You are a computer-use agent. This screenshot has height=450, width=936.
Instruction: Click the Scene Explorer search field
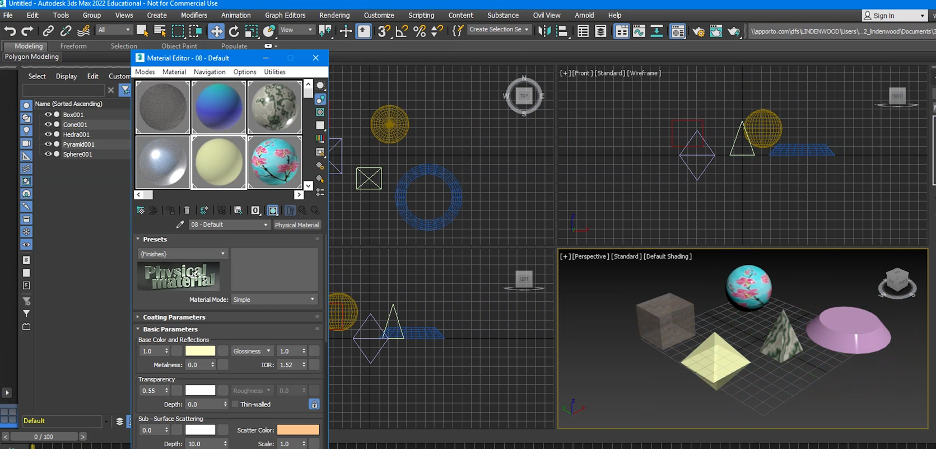[63, 90]
